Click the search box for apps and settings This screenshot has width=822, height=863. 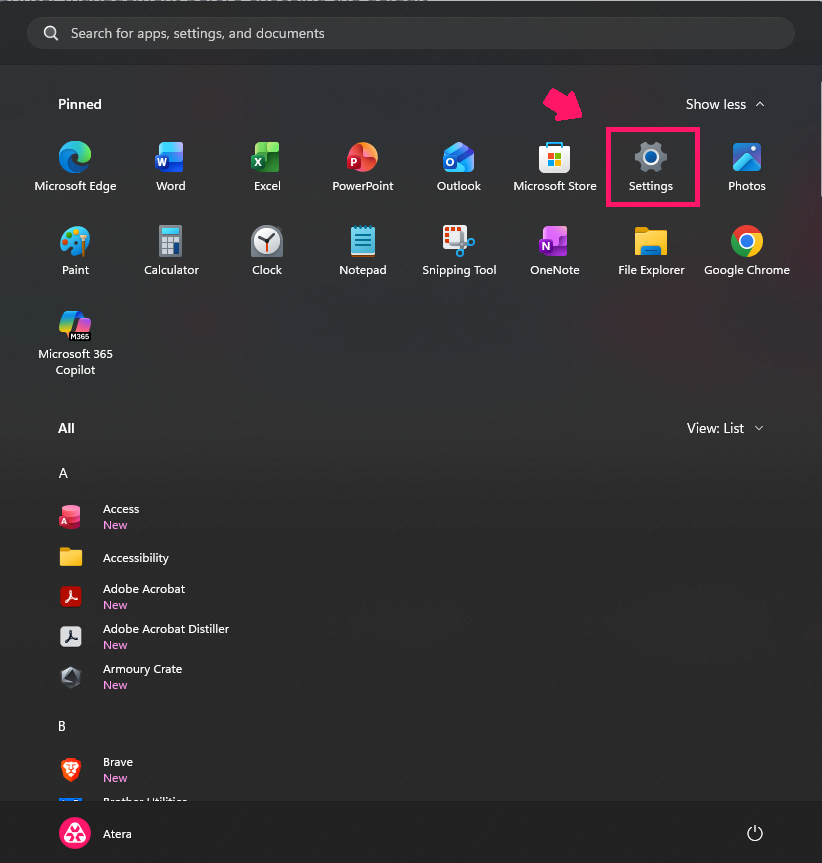[x=410, y=33]
